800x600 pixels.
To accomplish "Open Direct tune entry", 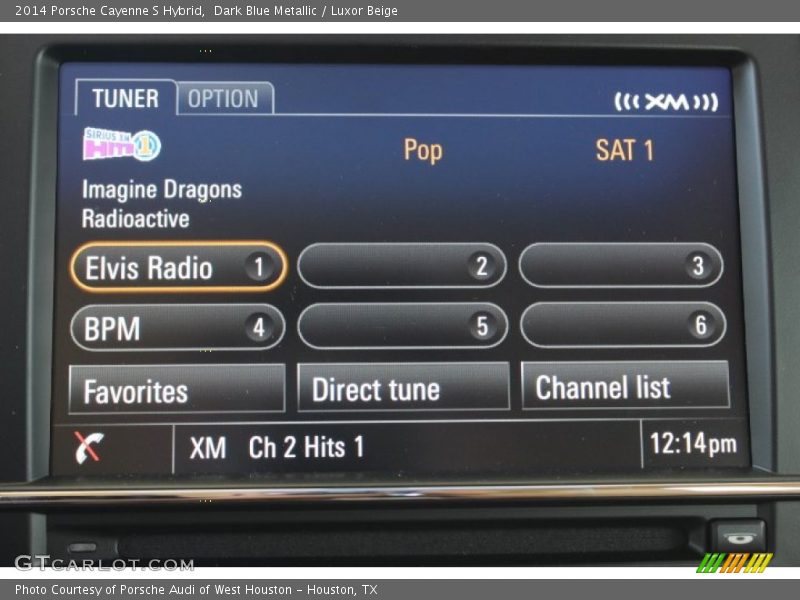I will click(404, 388).
